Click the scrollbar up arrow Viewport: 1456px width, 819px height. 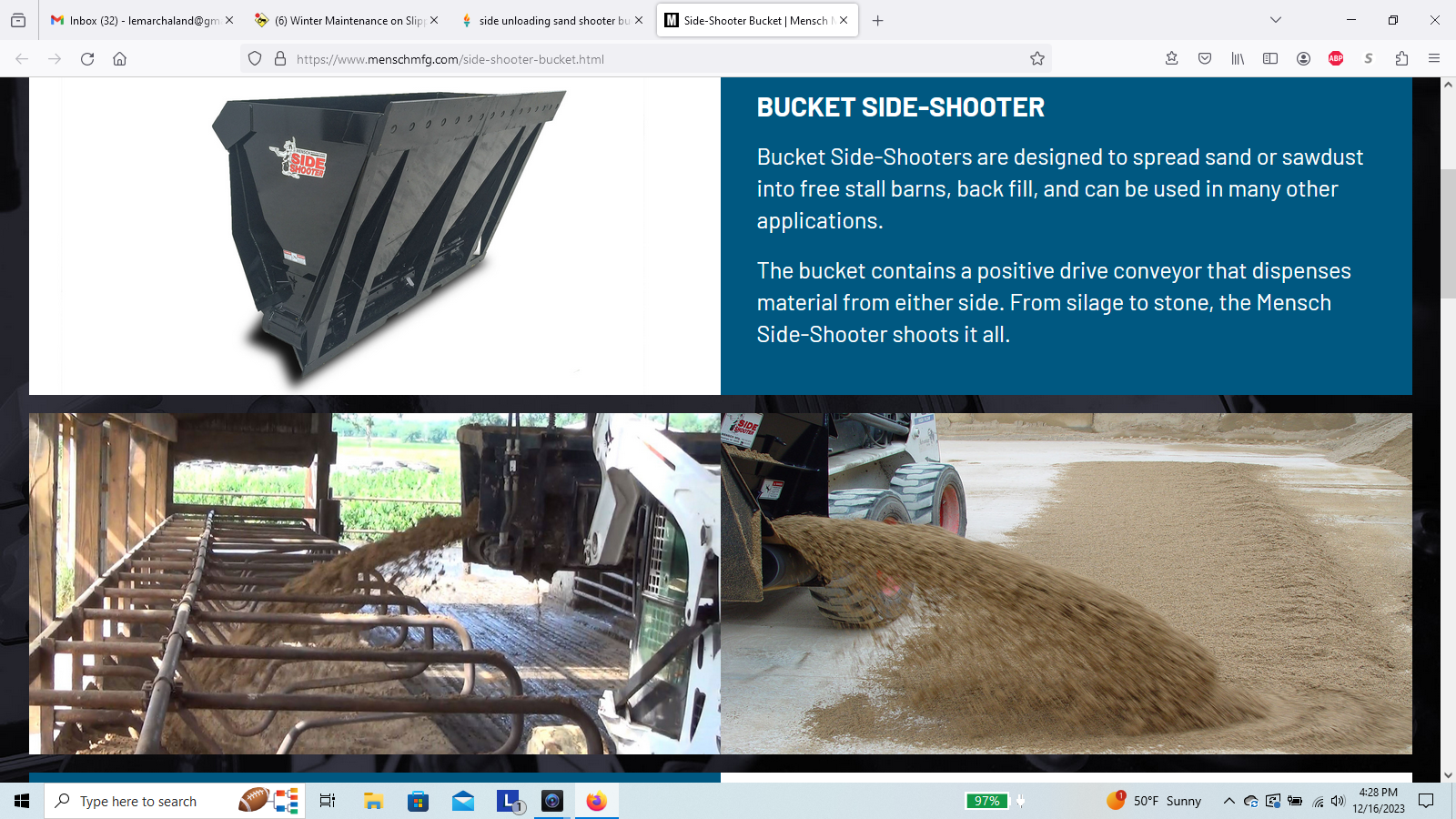pyautogui.click(x=1448, y=84)
